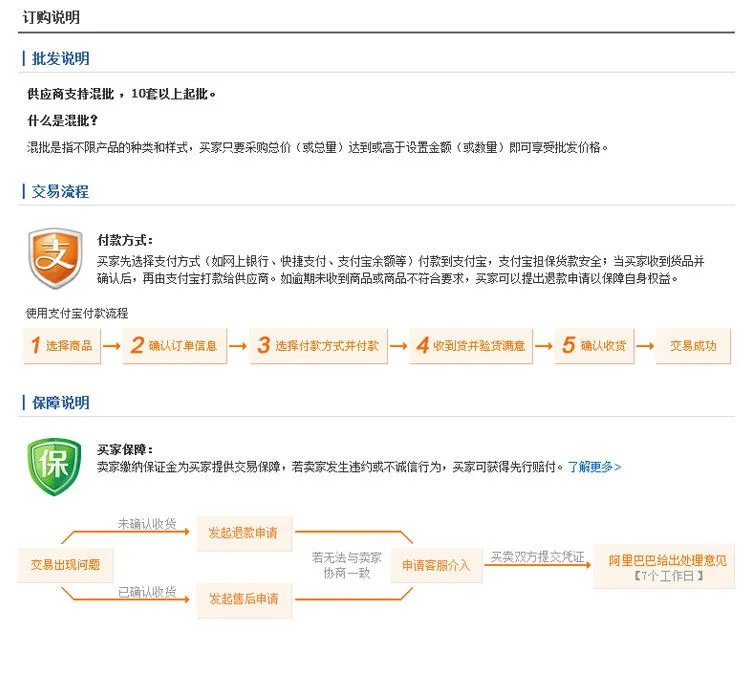Viewport: 750px width, 687px height.
Task: Click the 未确认收货 arrow label
Action: click(x=147, y=524)
